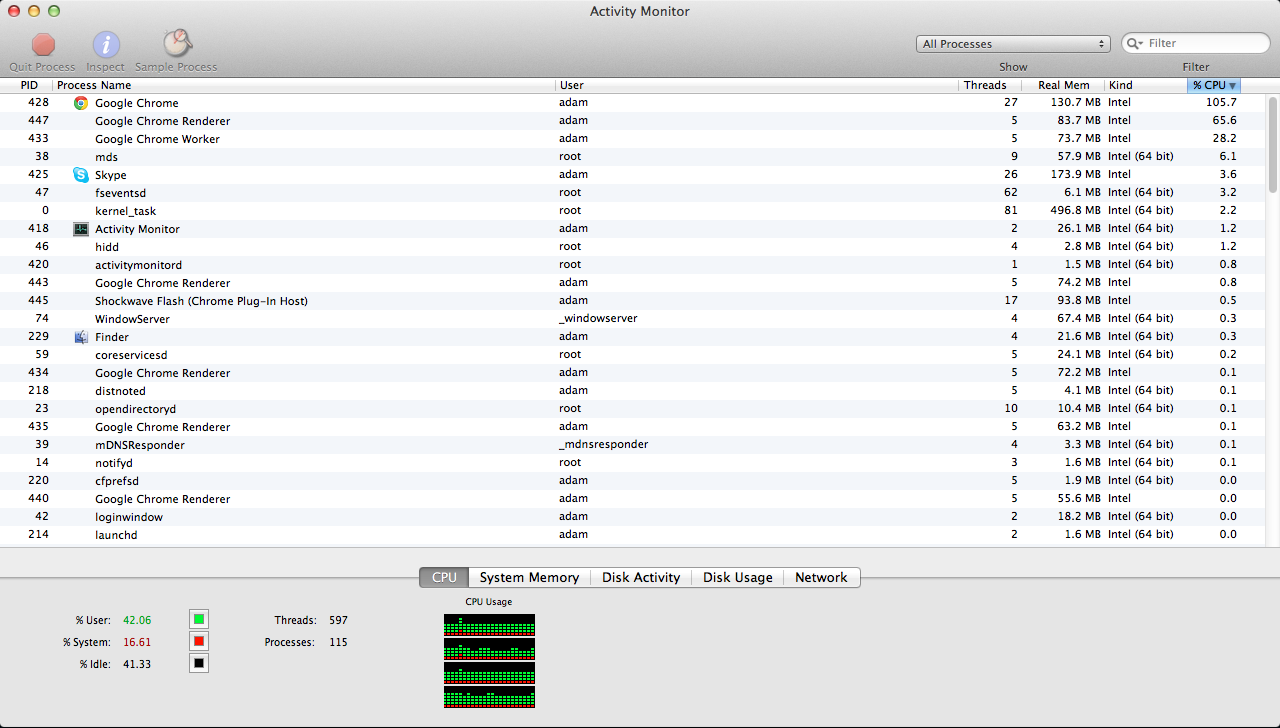Sort by the Process Name column header
The width and height of the screenshot is (1280, 728).
[x=304, y=85]
